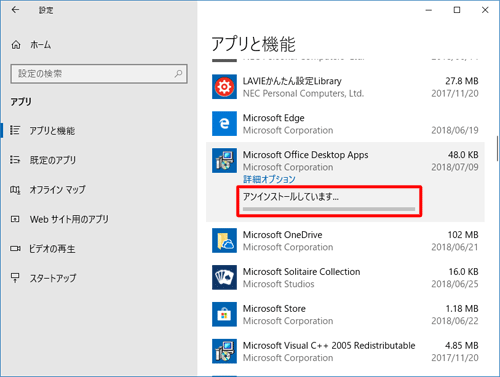Open ホーム in the sidebar
Image resolution: width=500 pixels, height=377 pixels.
[41, 45]
